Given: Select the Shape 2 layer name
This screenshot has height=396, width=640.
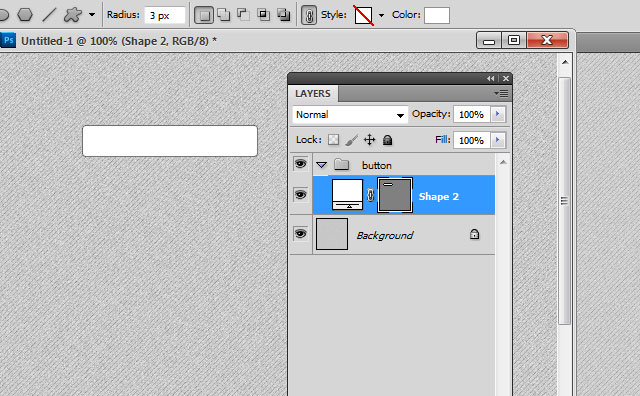Looking at the screenshot, I should pyautogui.click(x=438, y=196).
